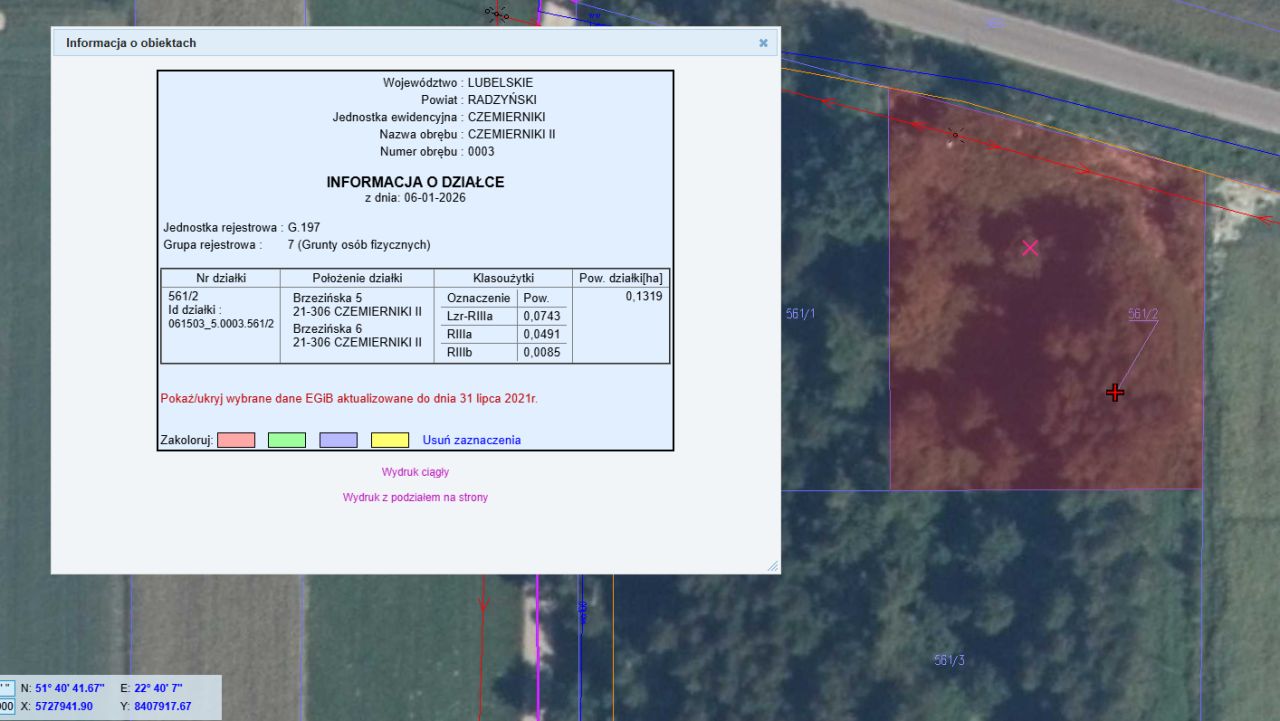Image resolution: width=1280 pixels, height=721 pixels.
Task: Select the green highlight color swatch
Action: (x=287, y=440)
